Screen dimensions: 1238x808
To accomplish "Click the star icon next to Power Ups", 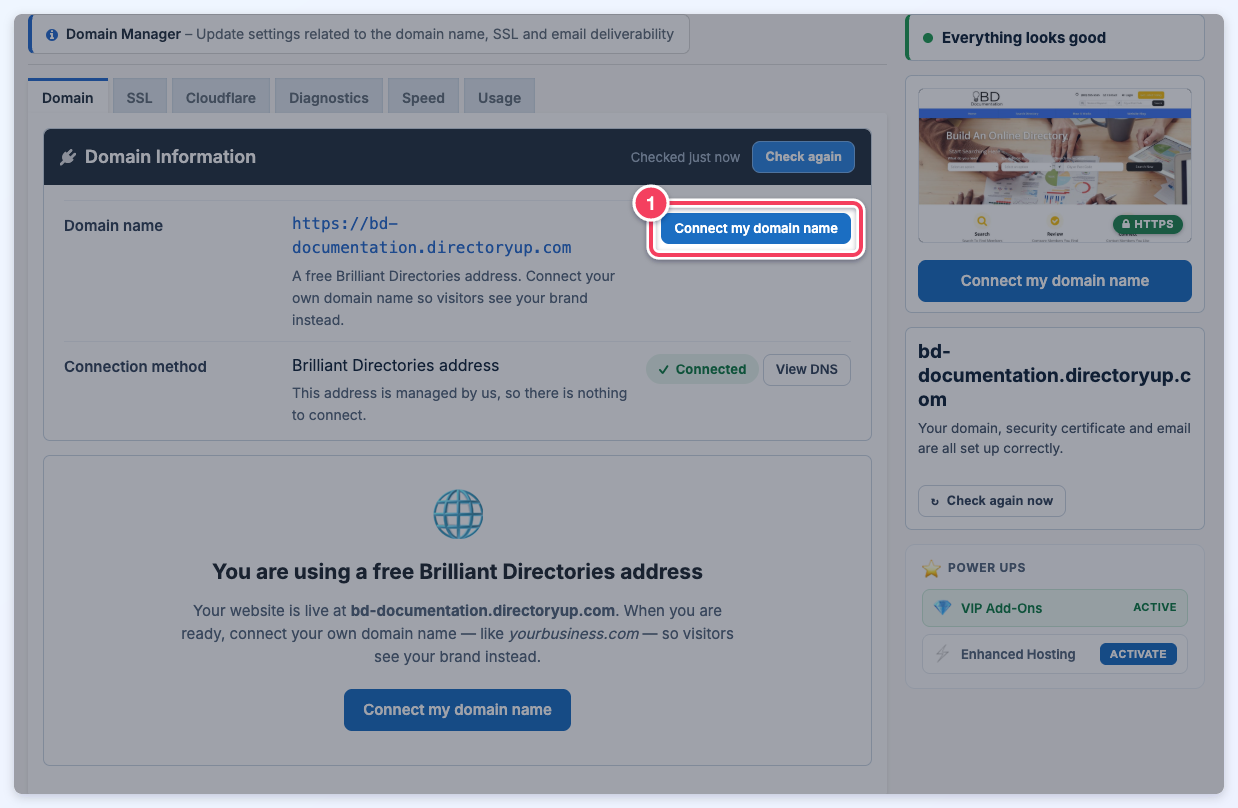I will (x=931, y=568).
